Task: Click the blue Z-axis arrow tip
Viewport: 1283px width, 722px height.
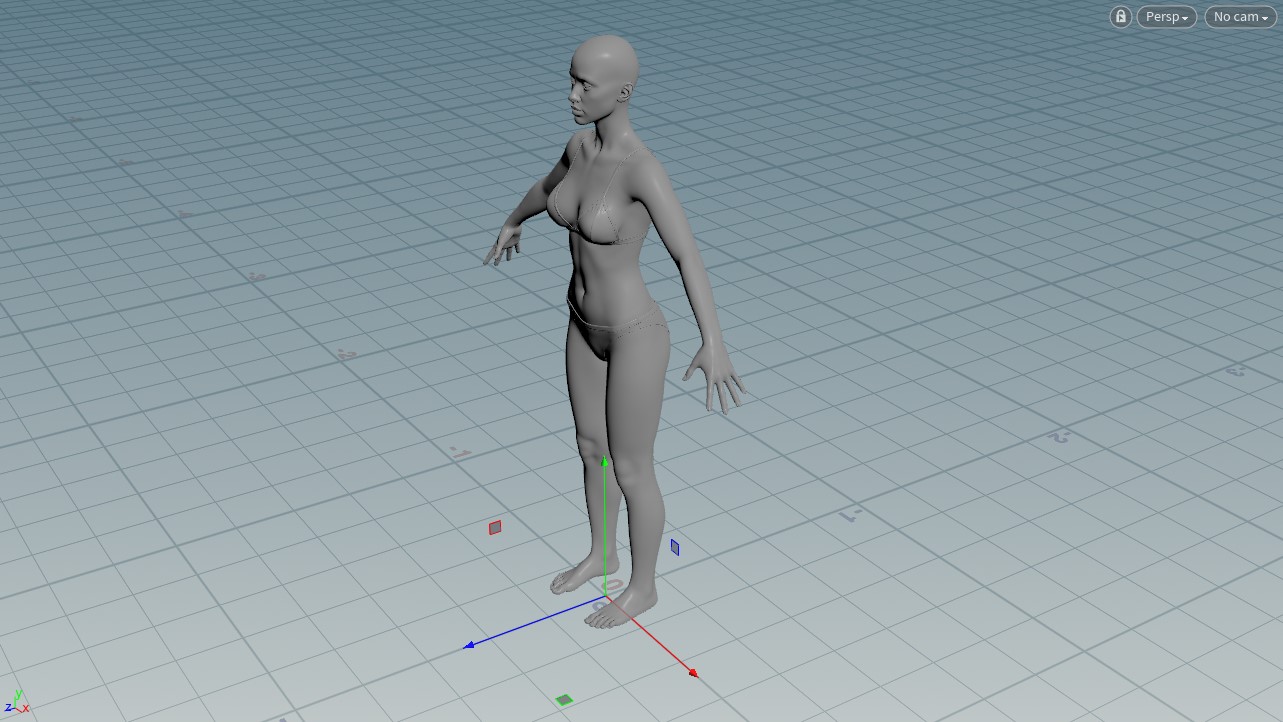Action: (469, 646)
